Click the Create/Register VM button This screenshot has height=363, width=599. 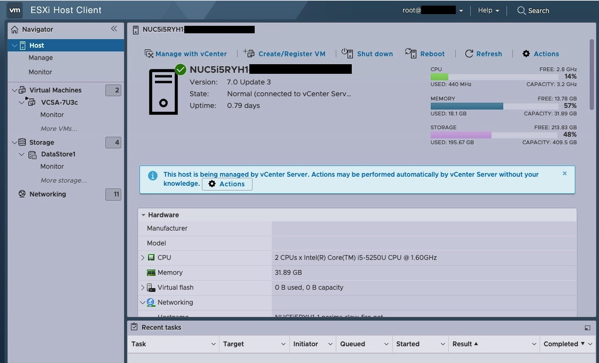click(285, 53)
